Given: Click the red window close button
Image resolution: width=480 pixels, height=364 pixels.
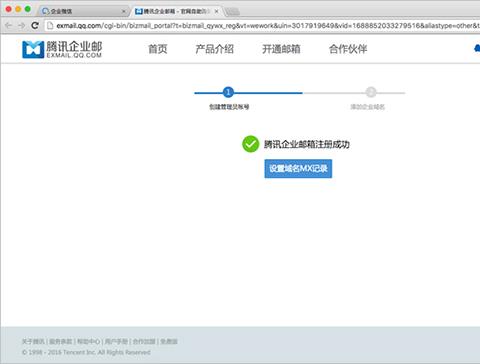Looking at the screenshot, I should point(9,9).
